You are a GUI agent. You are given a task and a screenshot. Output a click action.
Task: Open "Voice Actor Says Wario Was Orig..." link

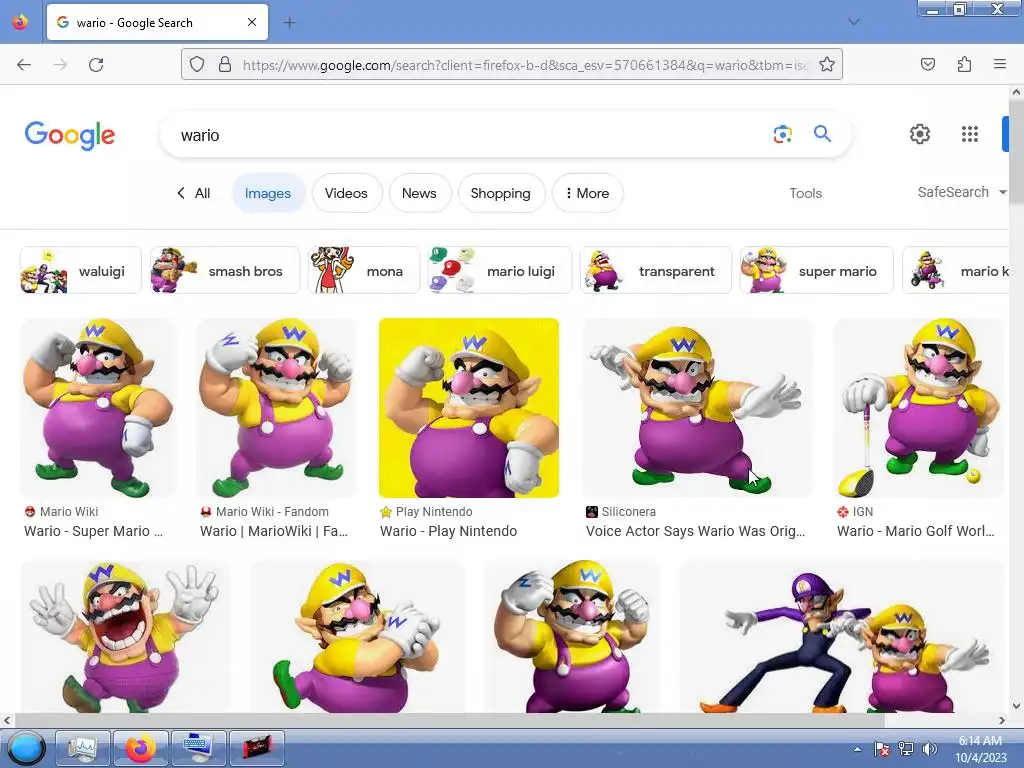coord(695,531)
